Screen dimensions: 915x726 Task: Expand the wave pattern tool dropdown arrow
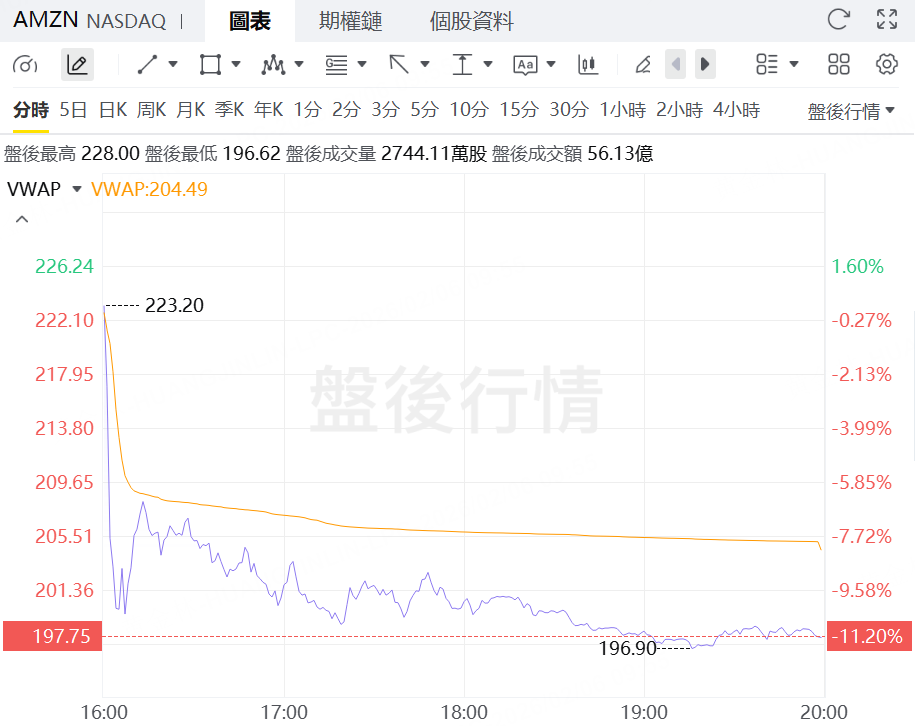coord(299,64)
